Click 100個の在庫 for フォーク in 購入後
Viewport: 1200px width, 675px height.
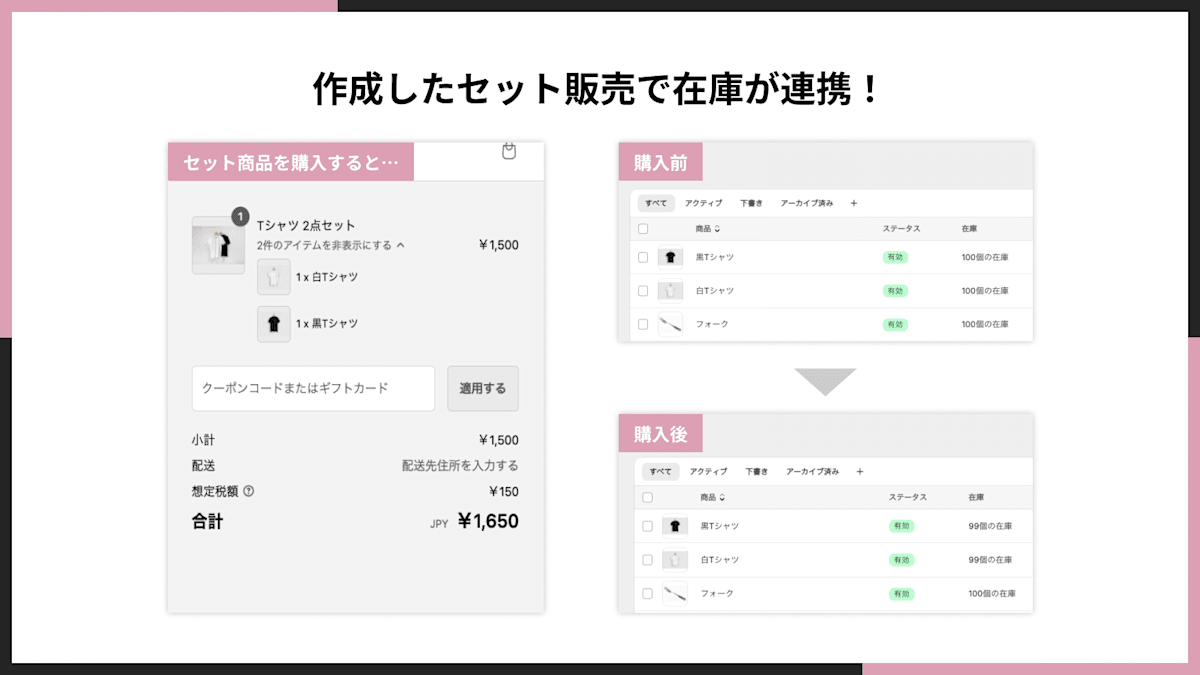pyautogui.click(x=991, y=593)
